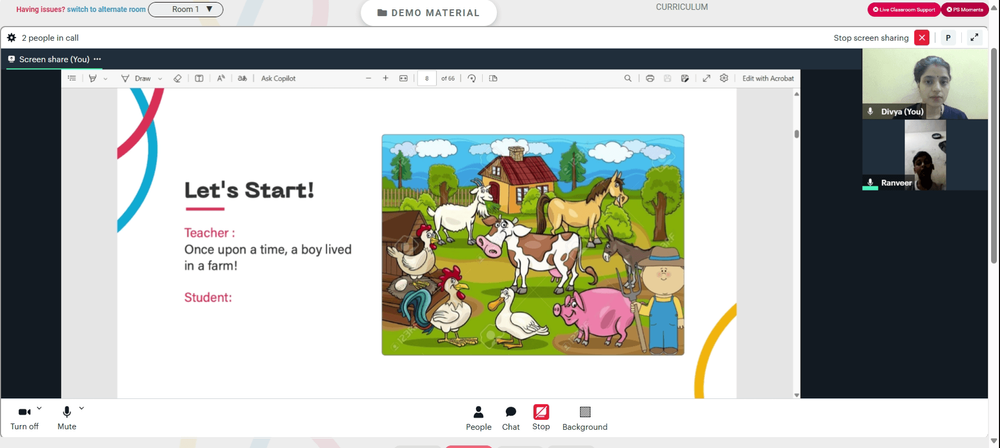Select Divya (You) video tile
This screenshot has width=1000, height=448.
pos(925,84)
